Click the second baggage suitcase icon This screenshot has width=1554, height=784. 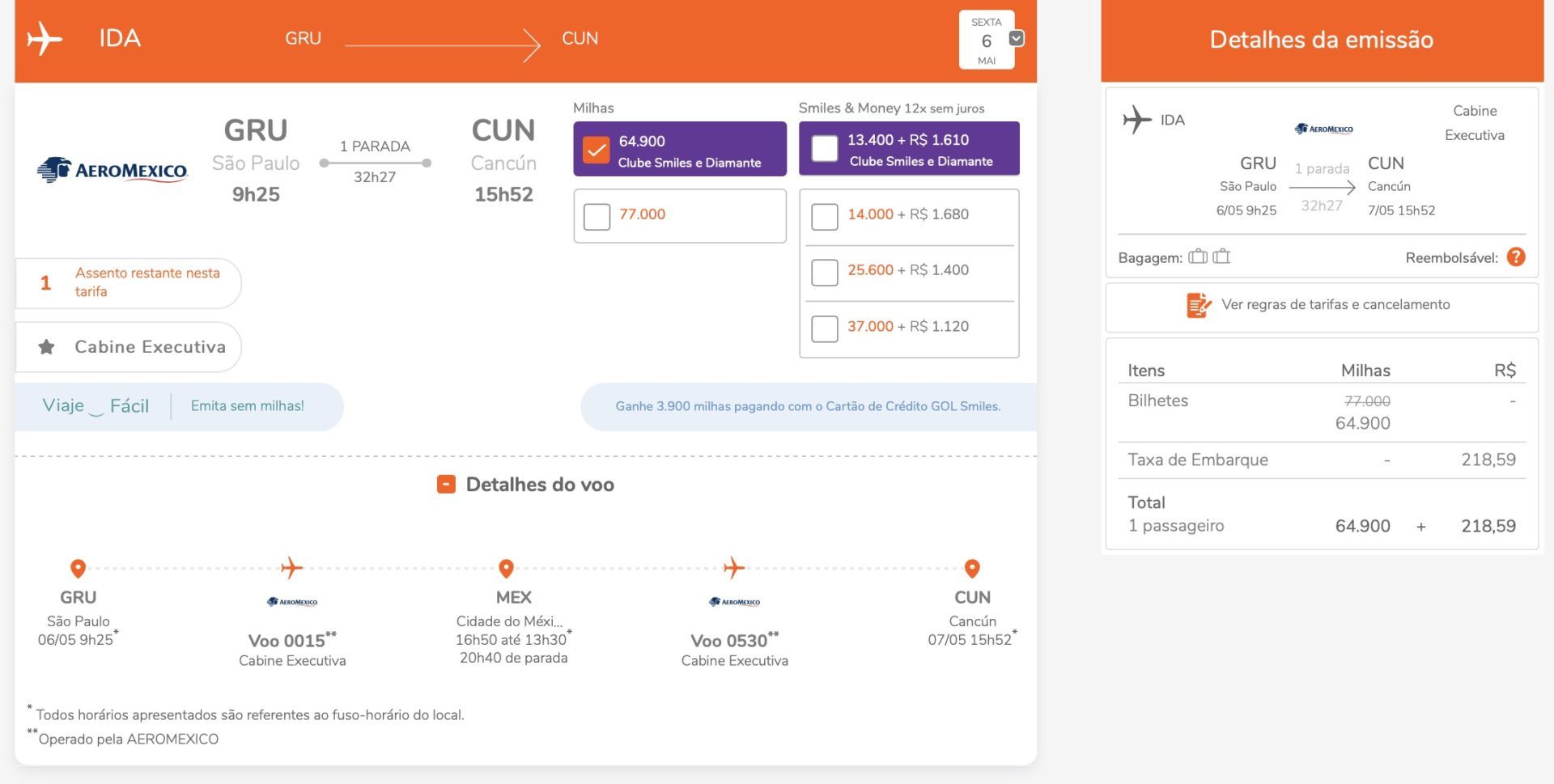tap(1221, 256)
